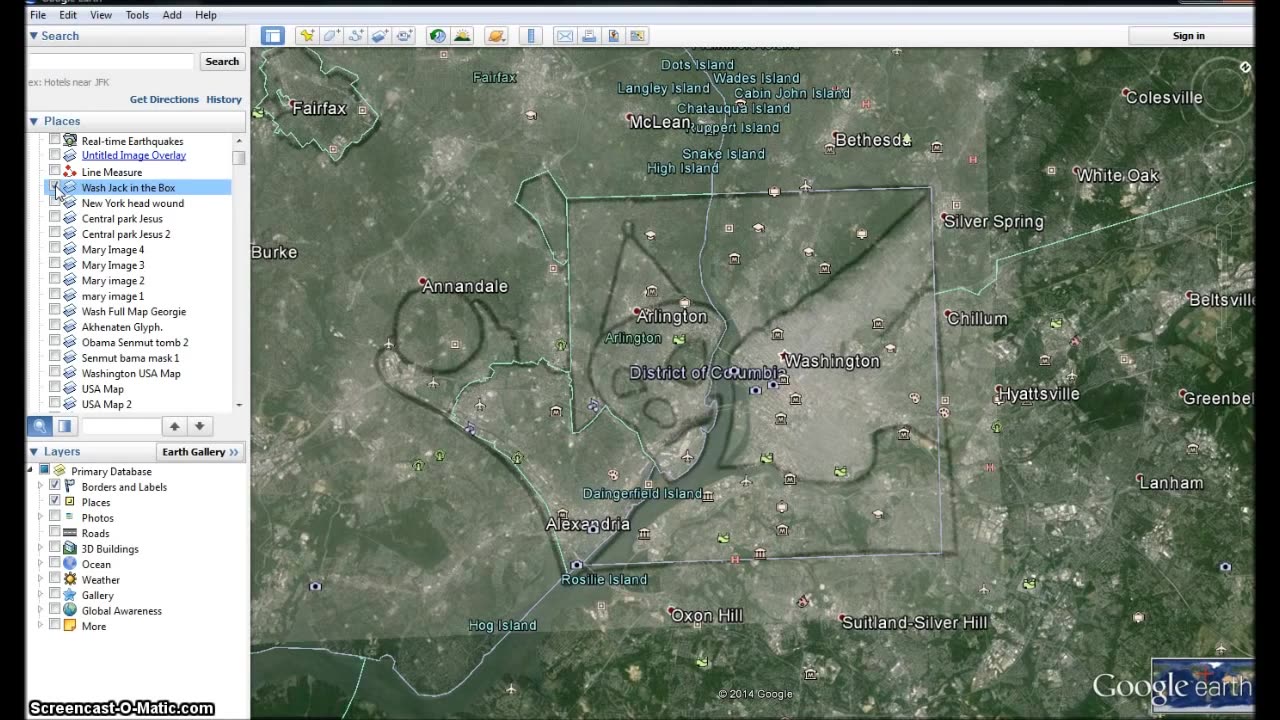Expand the Gallery layer tree node
This screenshot has width=1280, height=720.
(41, 595)
